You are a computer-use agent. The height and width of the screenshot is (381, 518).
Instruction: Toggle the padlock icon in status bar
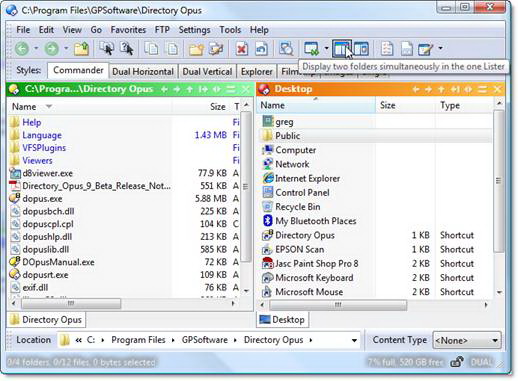457,362
